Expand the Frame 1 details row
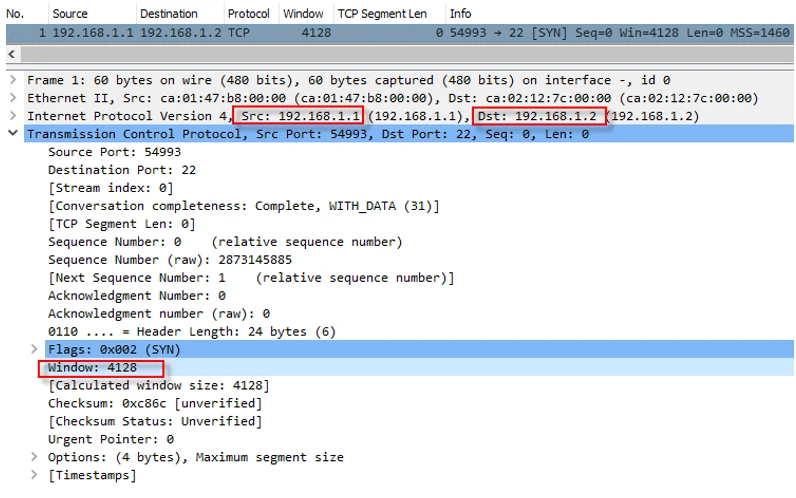Image resolution: width=796 pixels, height=498 pixels. pyautogui.click(x=12, y=80)
